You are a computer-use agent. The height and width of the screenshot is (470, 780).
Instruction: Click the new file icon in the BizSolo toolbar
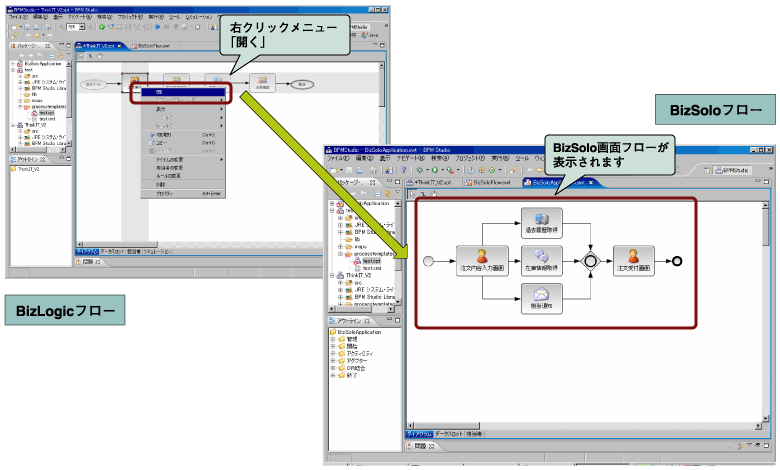[334, 170]
